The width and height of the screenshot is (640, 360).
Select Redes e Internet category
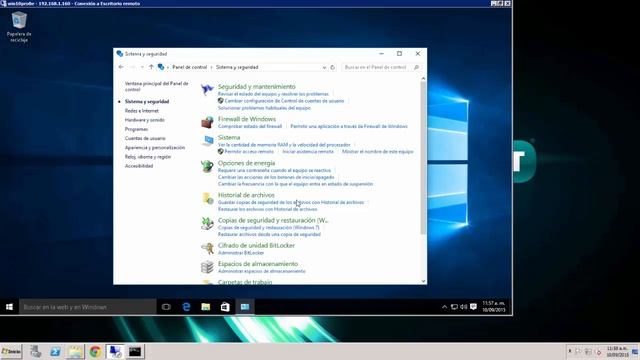[x=142, y=111]
